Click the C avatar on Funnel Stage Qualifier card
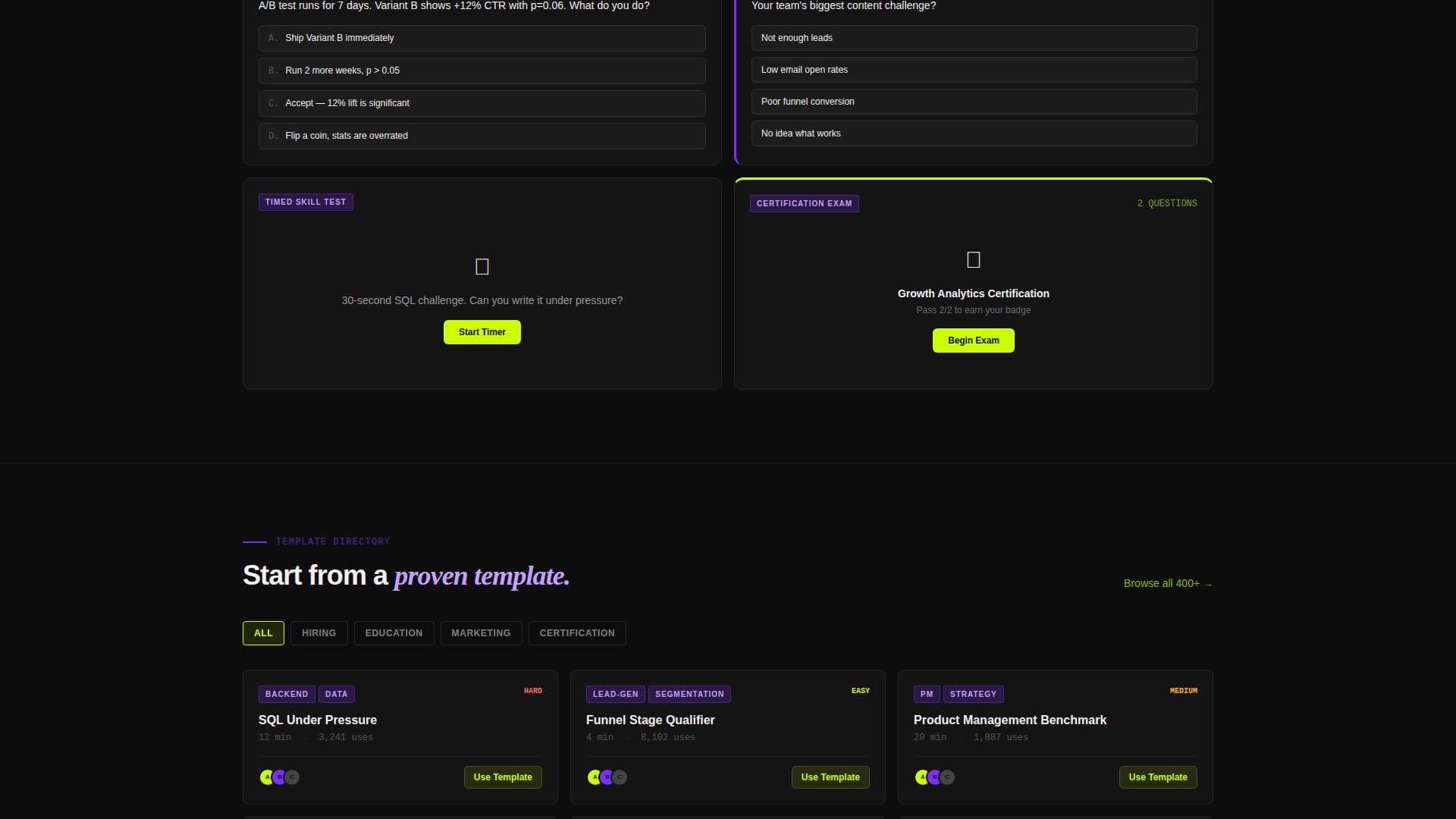Image resolution: width=1456 pixels, height=819 pixels. coord(619,777)
